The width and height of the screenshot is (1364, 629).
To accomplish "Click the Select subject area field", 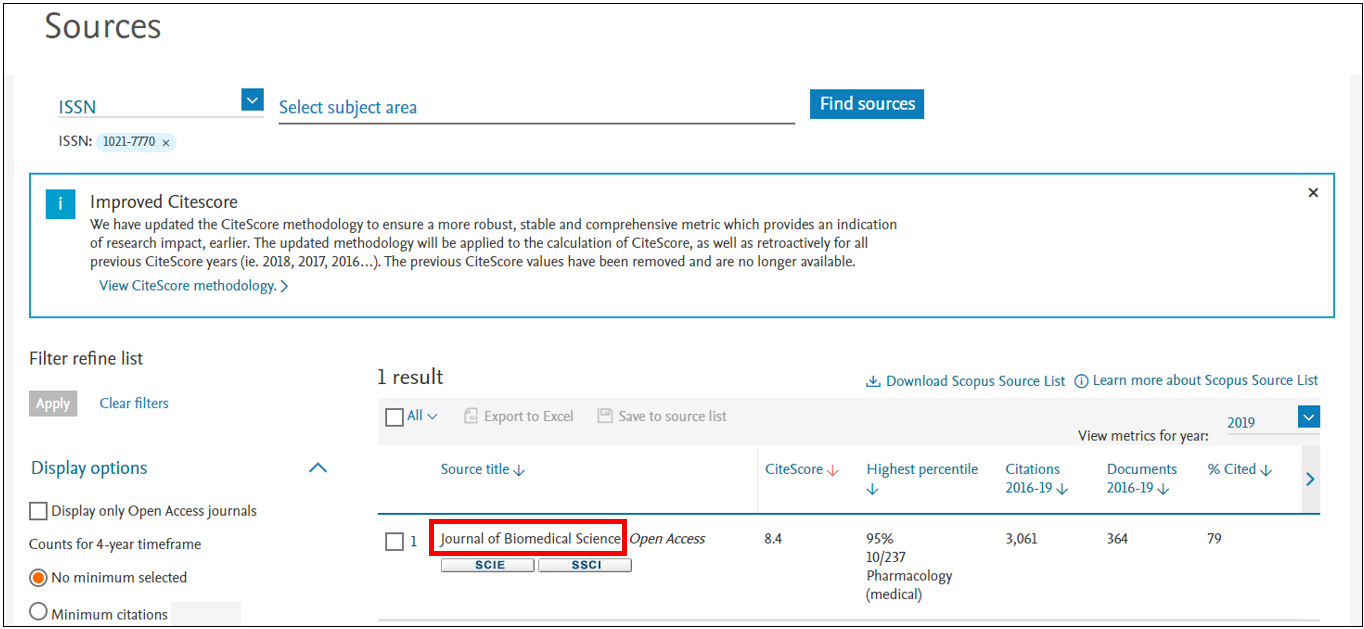I will click(x=536, y=107).
